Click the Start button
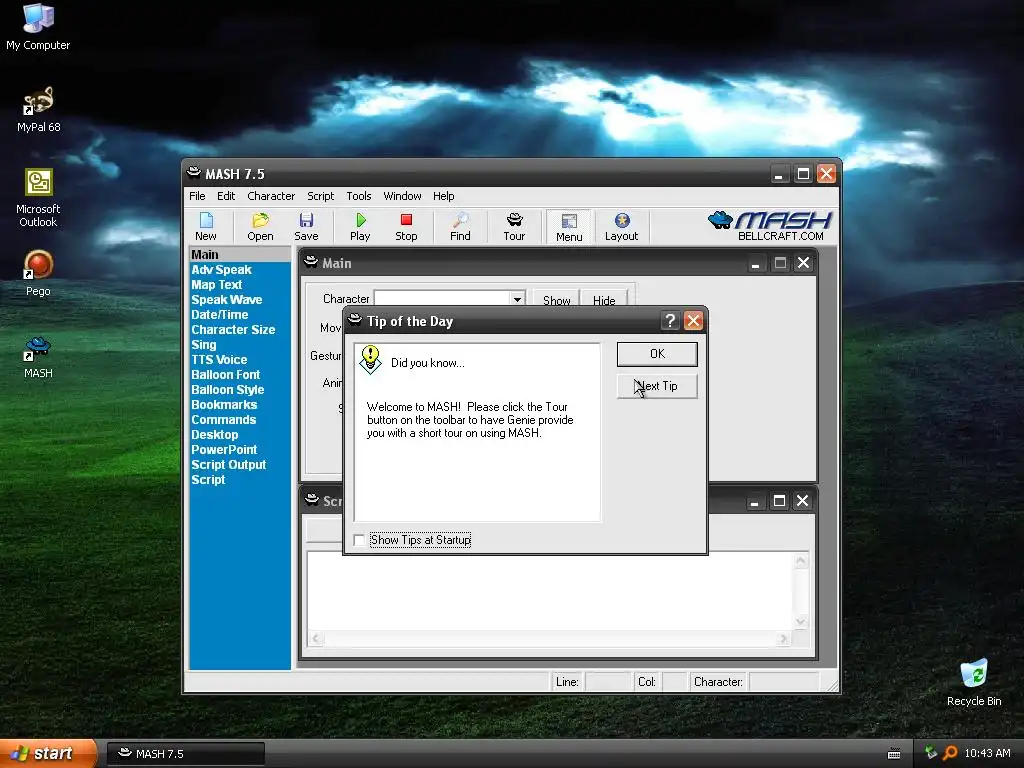 point(48,753)
